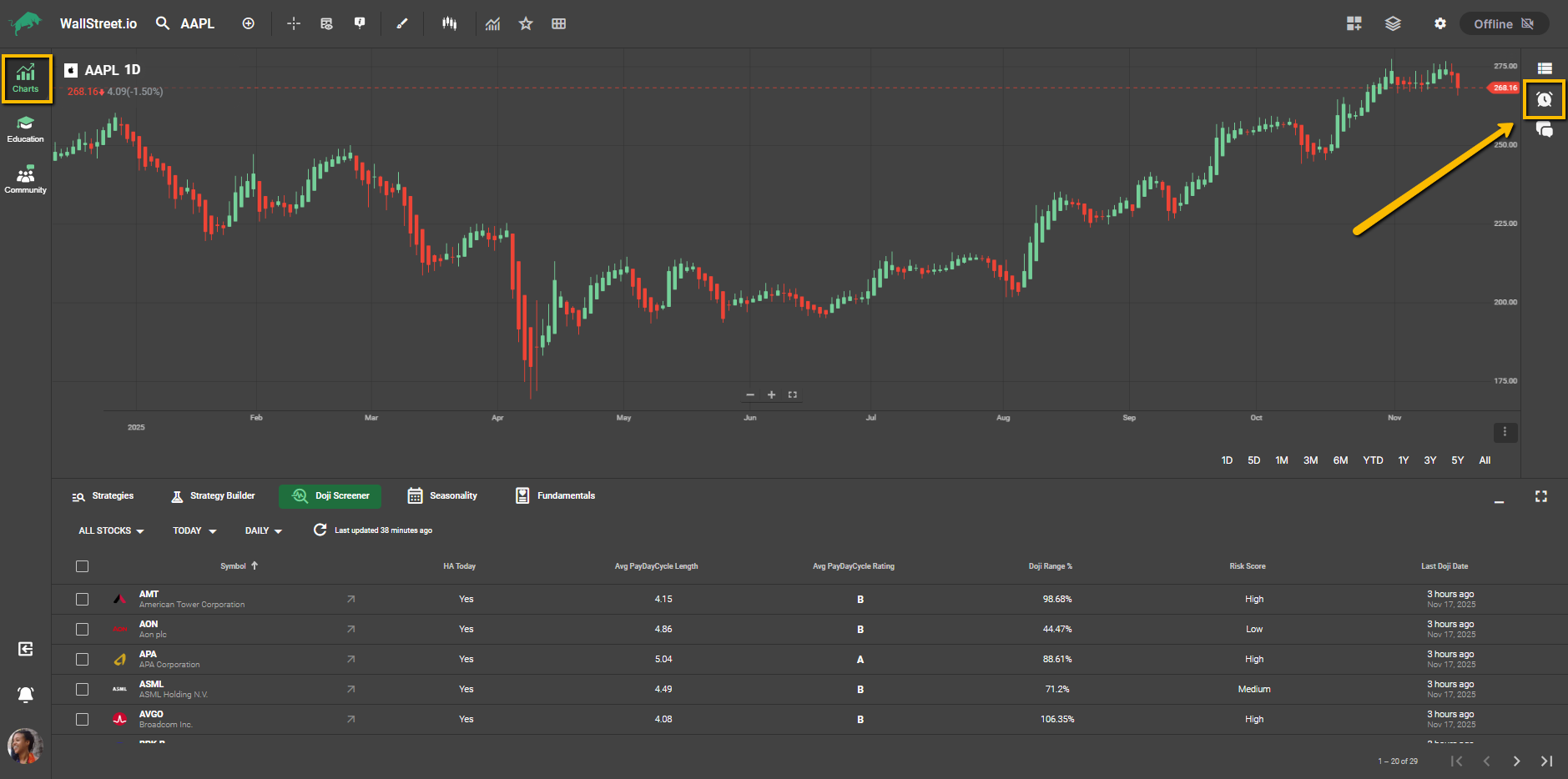The width and height of the screenshot is (1568, 779).
Task: Click the star favorite icon in toolbar
Action: coord(526,24)
